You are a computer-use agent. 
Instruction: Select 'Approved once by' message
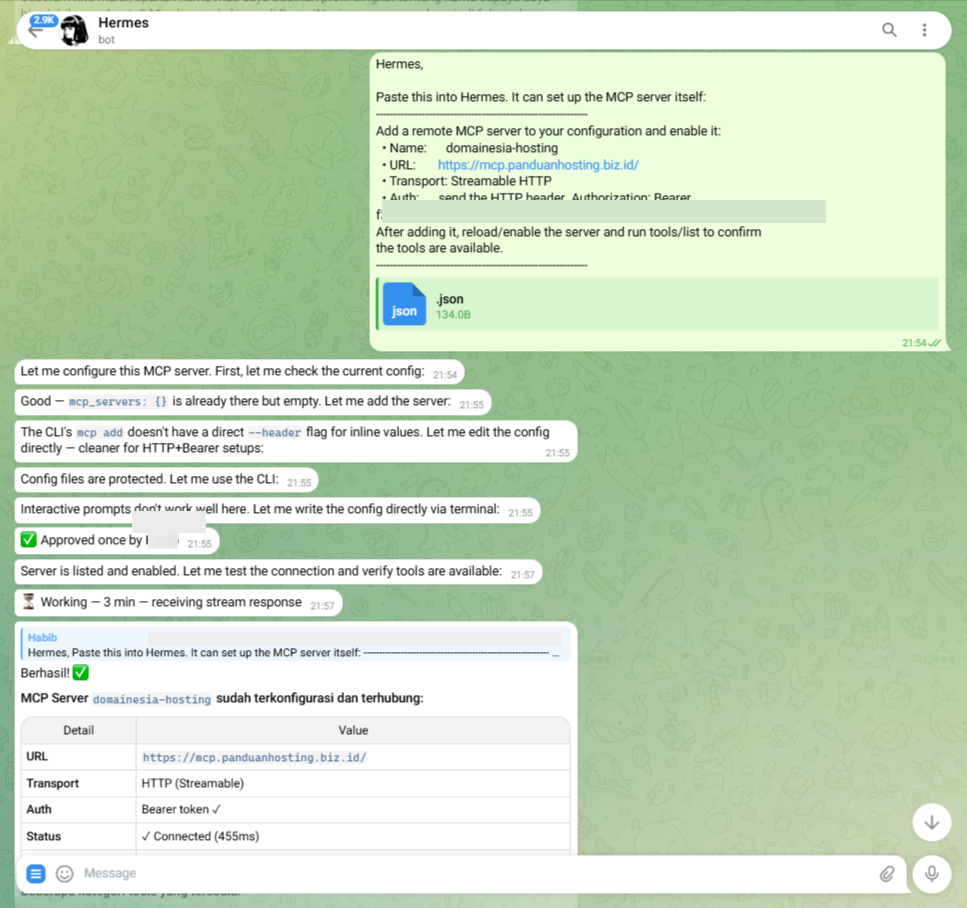[117, 541]
